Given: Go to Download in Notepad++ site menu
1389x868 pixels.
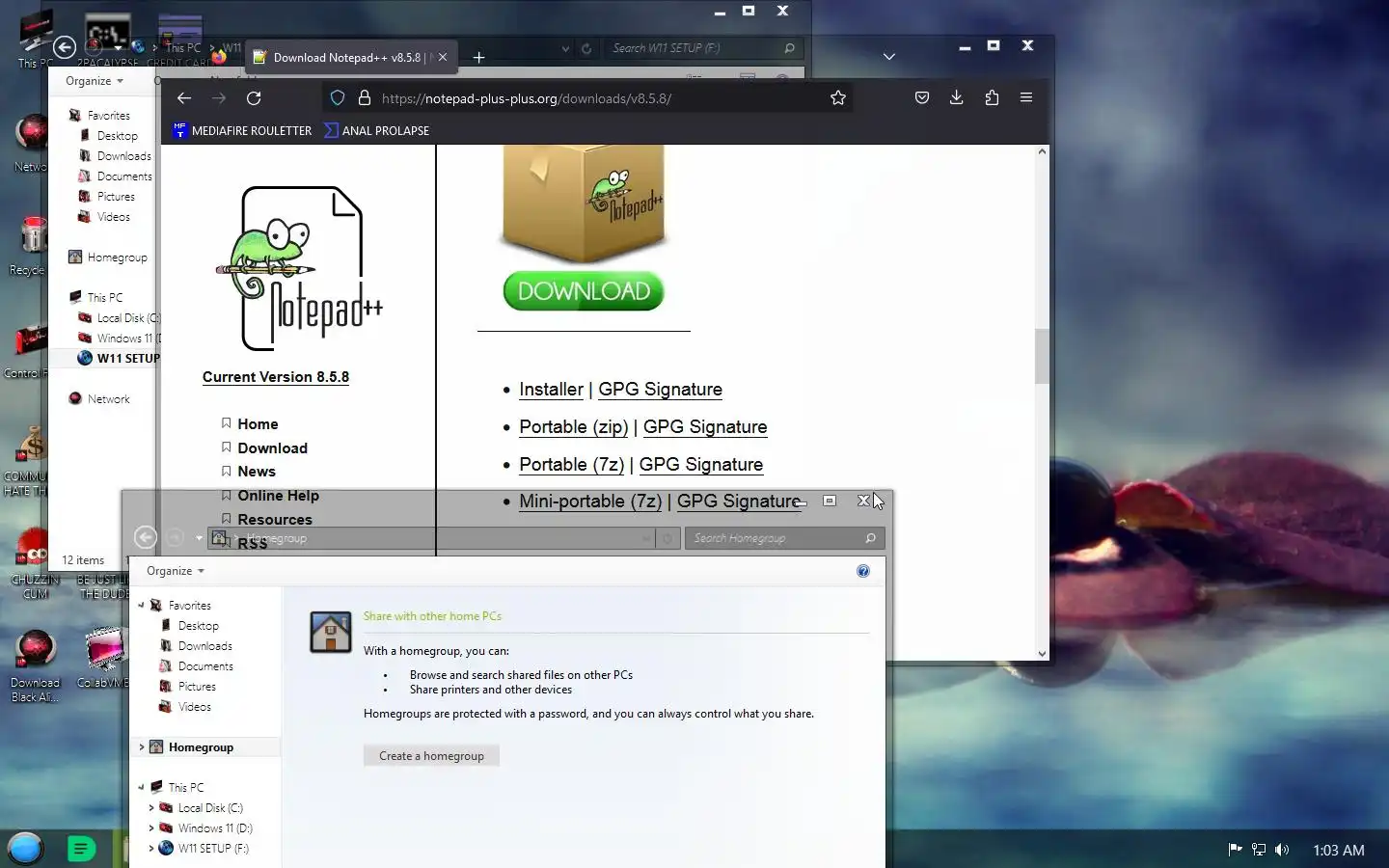Looking at the screenshot, I should tap(273, 448).
